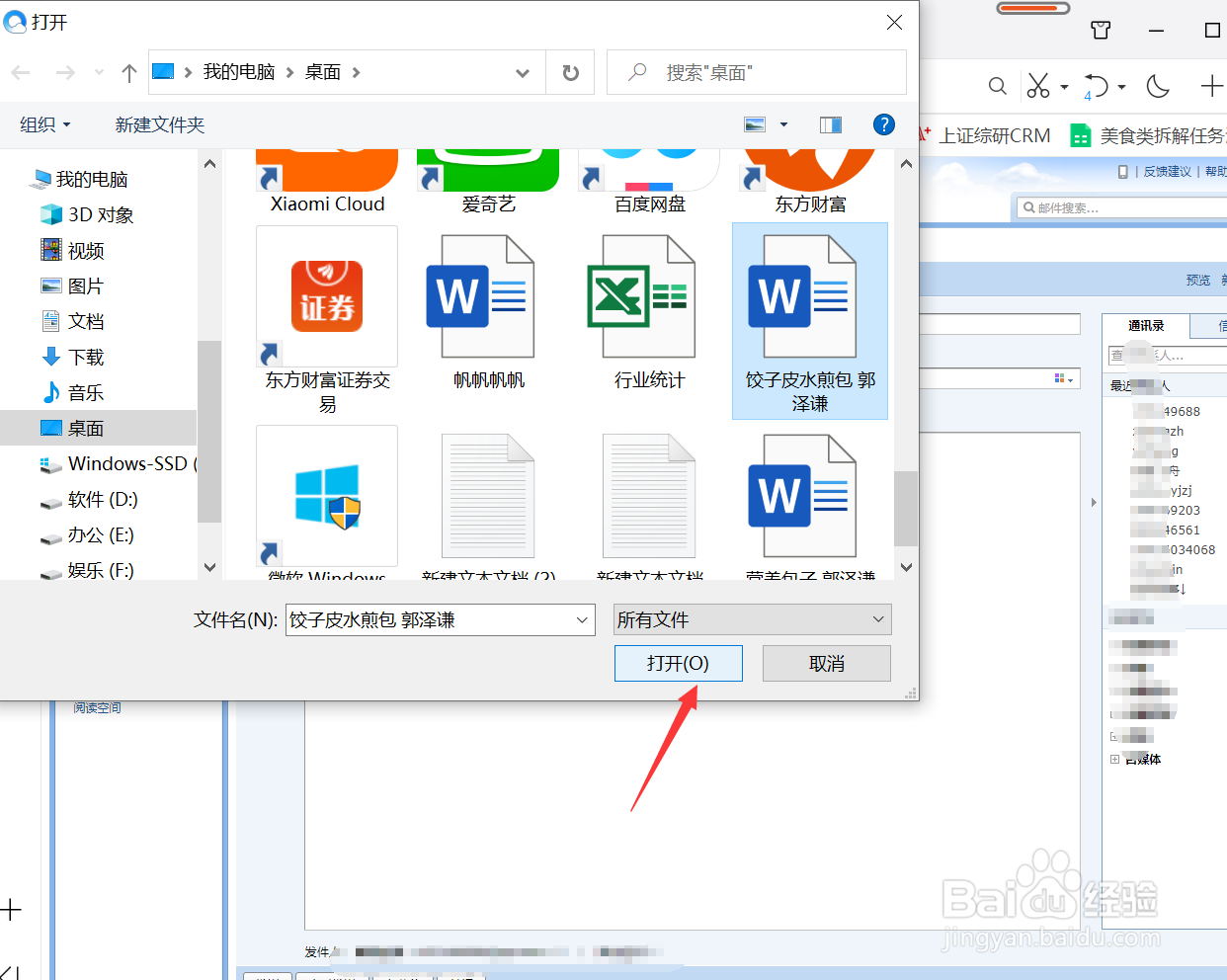The image size is (1227, 980).
Task: Select the 新建文本文档 (2) file
Action: pyautogui.click(x=488, y=504)
